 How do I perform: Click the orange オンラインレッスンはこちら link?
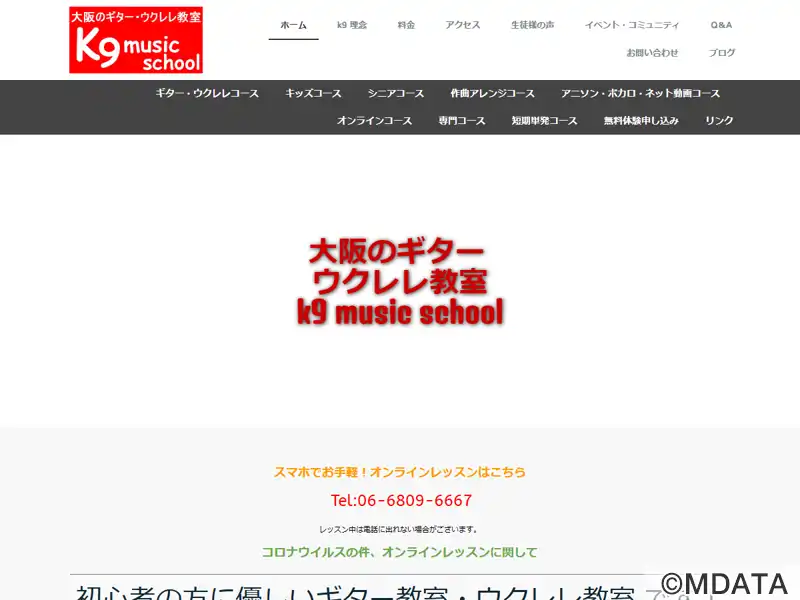(x=400, y=472)
